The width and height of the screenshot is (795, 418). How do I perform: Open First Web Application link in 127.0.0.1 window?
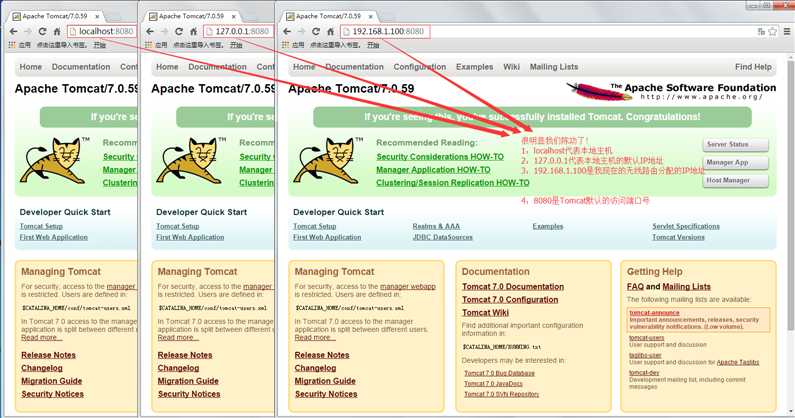(190, 237)
